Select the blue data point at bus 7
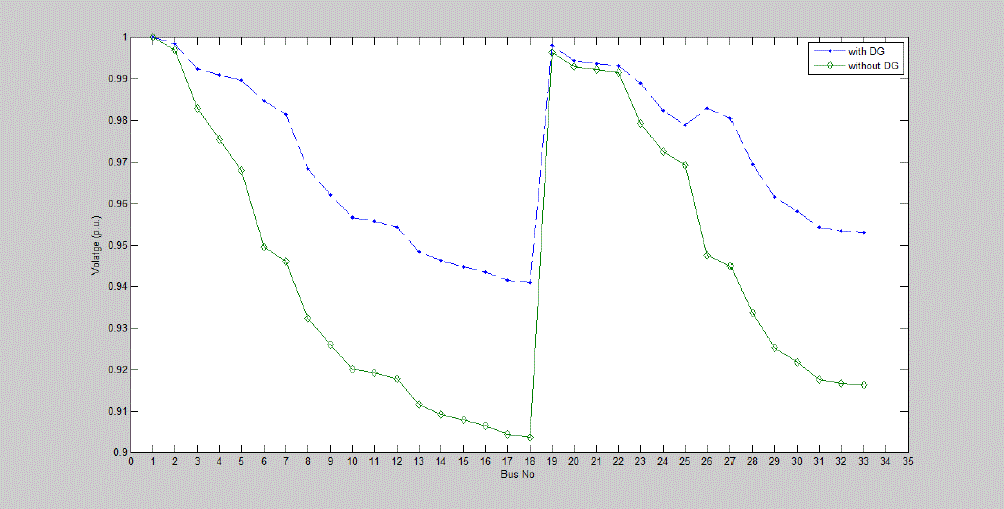 (x=286, y=114)
